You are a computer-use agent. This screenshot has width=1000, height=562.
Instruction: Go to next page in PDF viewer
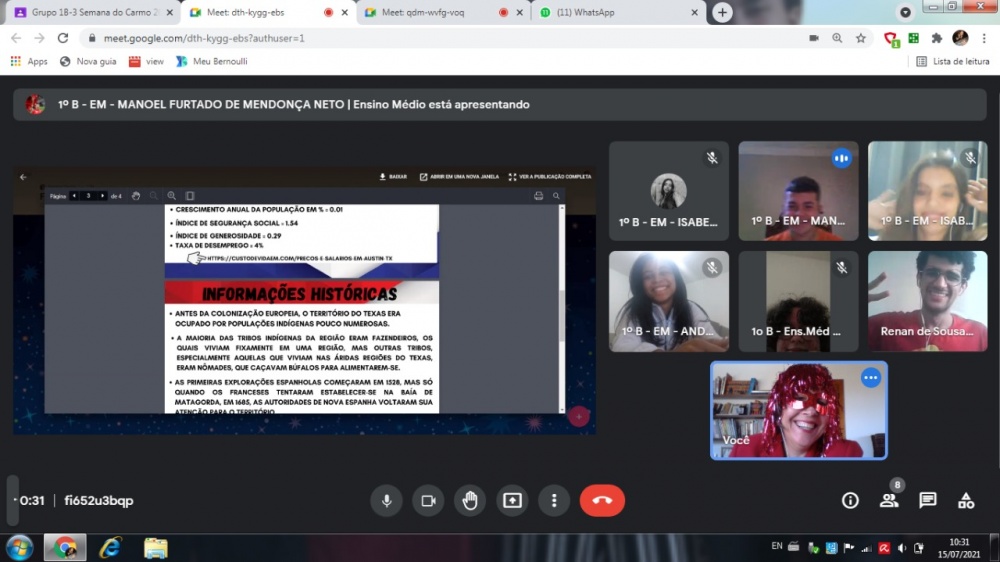click(102, 196)
